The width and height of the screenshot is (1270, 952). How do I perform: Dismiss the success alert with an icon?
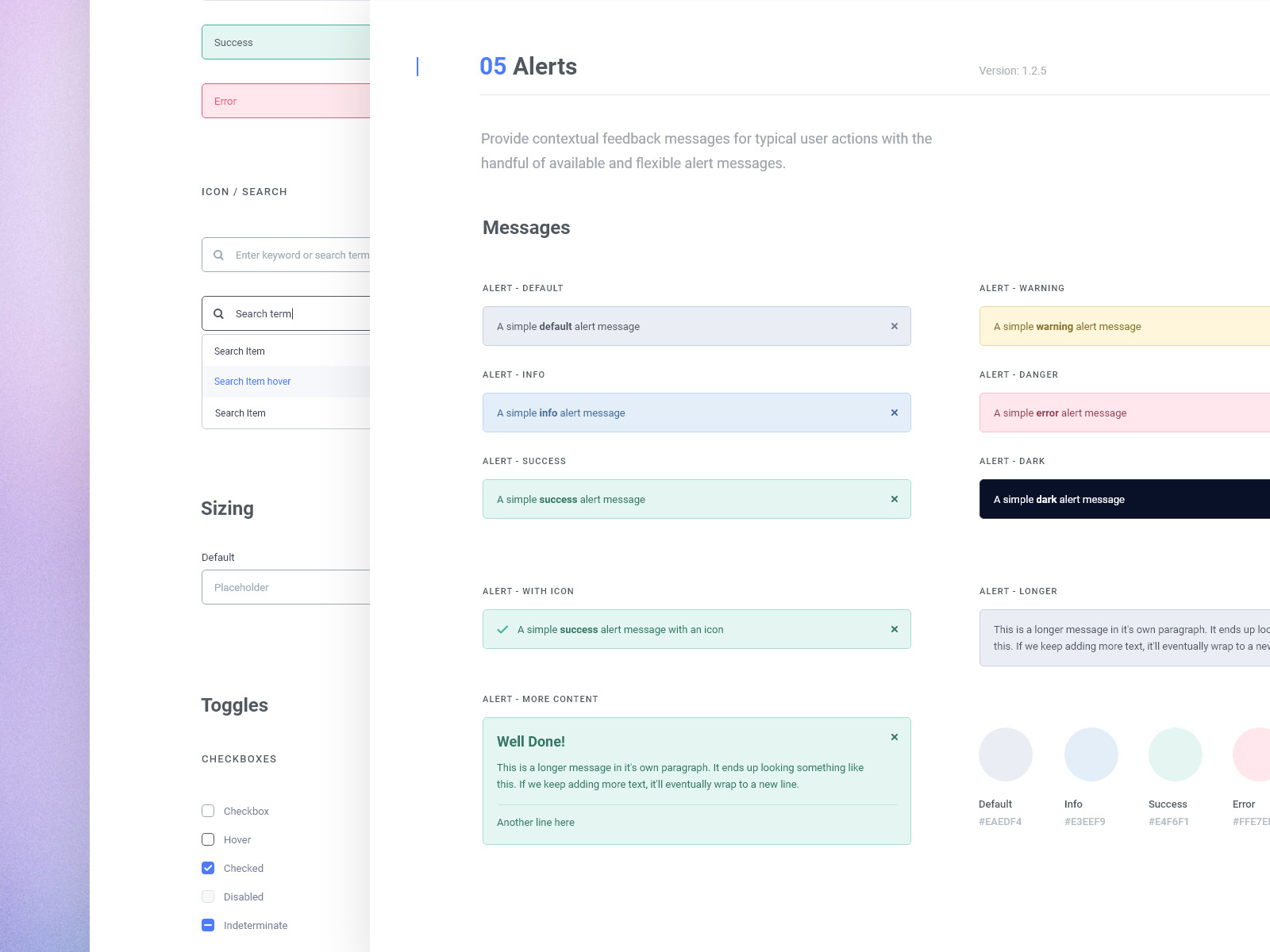(x=895, y=629)
